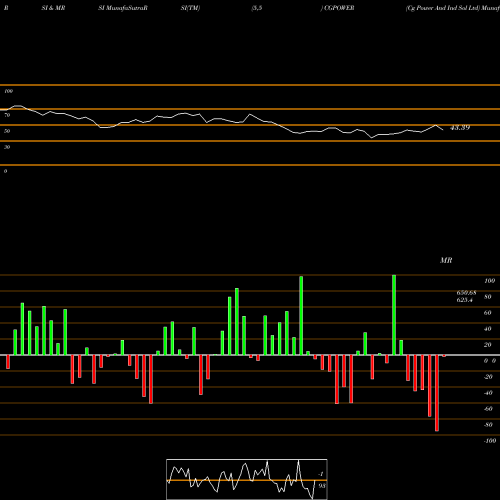Click the 'SI & MR' header text
This screenshot has height=500, width=500.
tap(53, 8)
